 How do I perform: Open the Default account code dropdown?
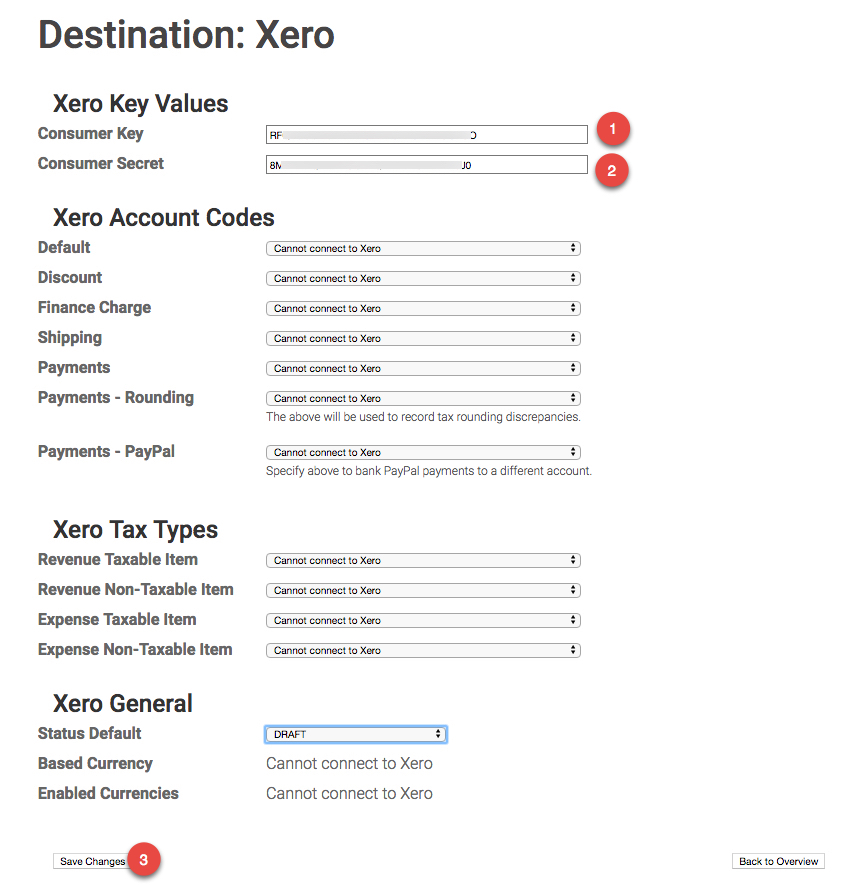(x=423, y=248)
